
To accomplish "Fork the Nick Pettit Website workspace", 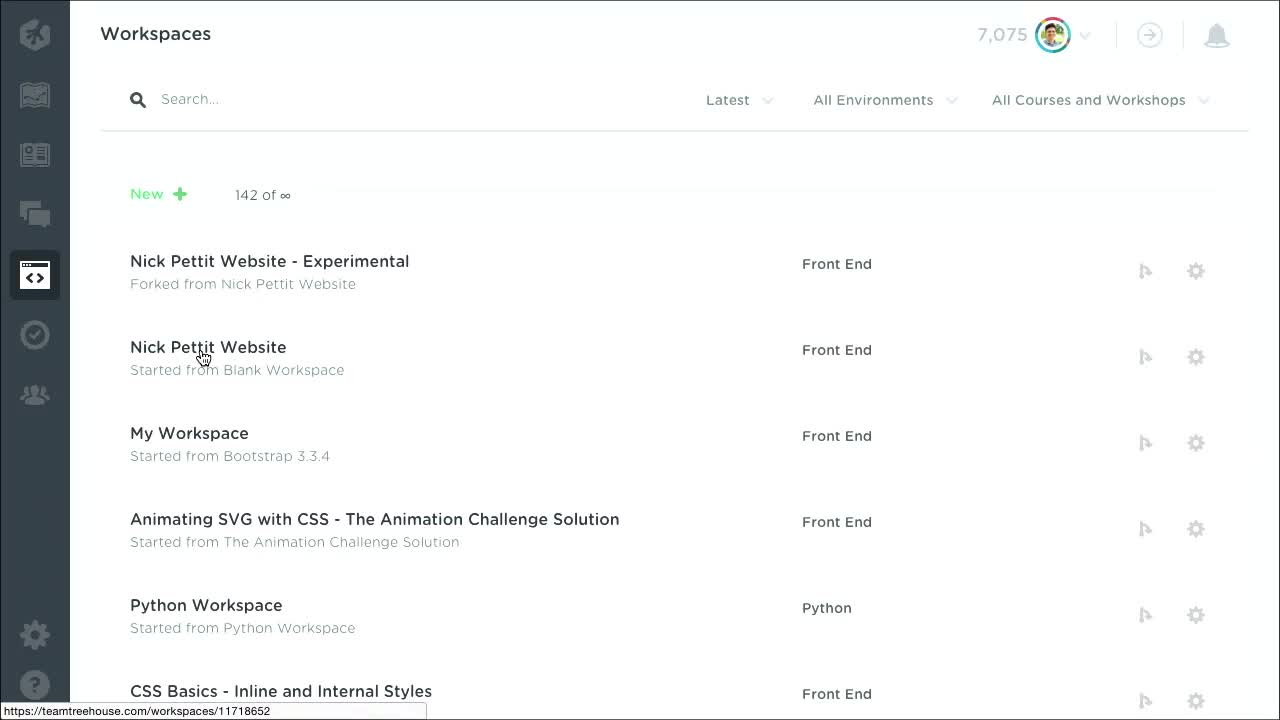I will pyautogui.click(x=1145, y=357).
